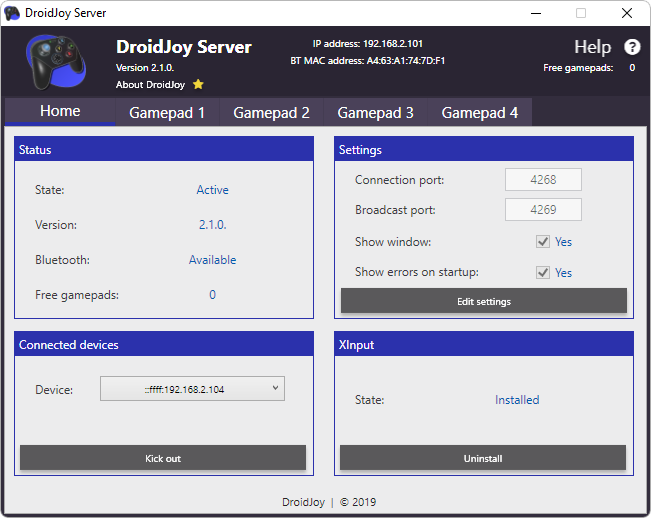Click the Free gamepads value in Status
The width and height of the screenshot is (651, 518).
212,295
